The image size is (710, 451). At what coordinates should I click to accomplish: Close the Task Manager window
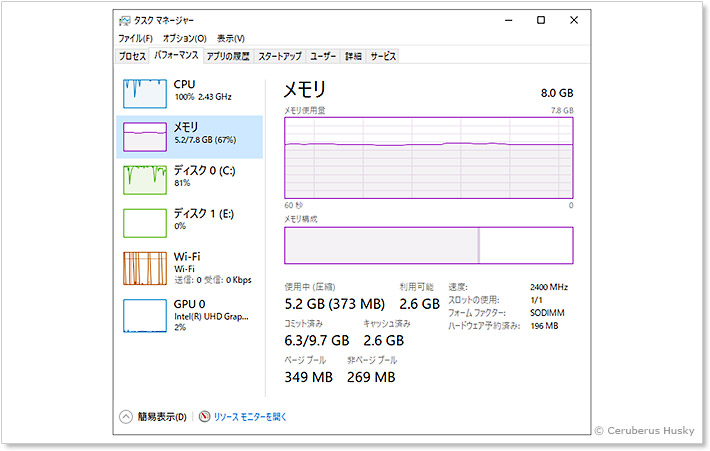[574, 20]
